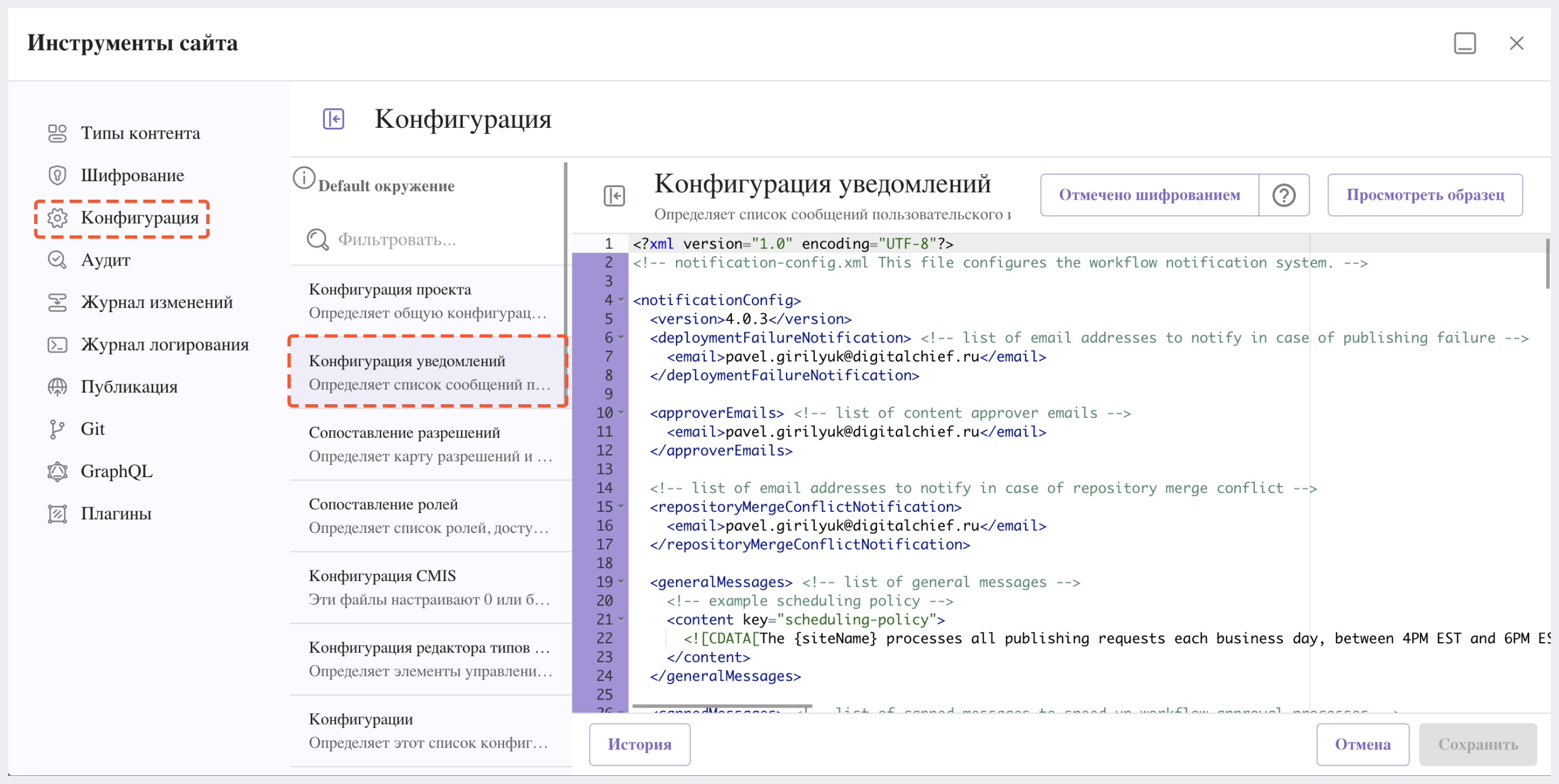Click the Плагины icon
The height and width of the screenshot is (784, 1559).
point(57,514)
